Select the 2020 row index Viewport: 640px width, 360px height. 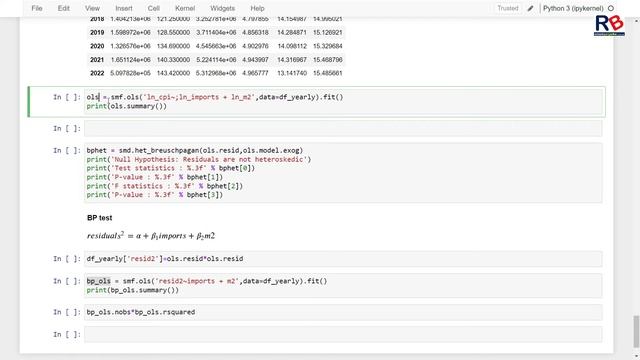tap(97, 46)
